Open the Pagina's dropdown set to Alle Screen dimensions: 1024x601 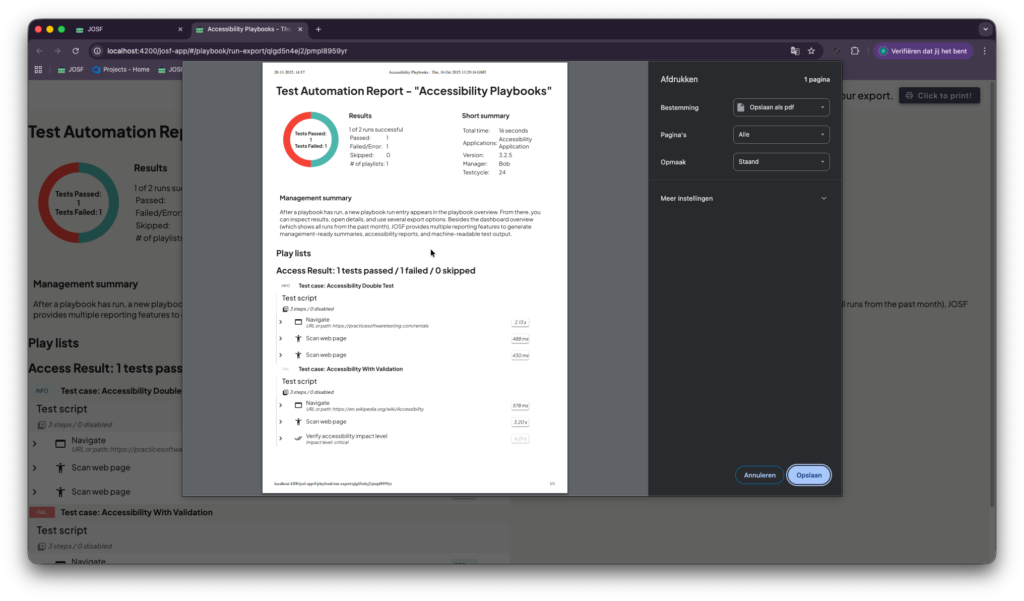tap(781, 134)
